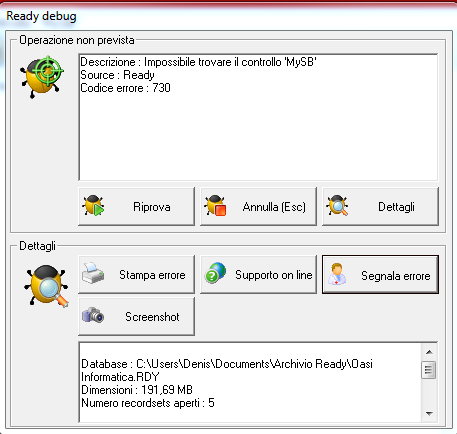Image resolution: width=457 pixels, height=434 pixels.
Task: Click the scrollbar thumb in the database details box
Action: click(429, 370)
